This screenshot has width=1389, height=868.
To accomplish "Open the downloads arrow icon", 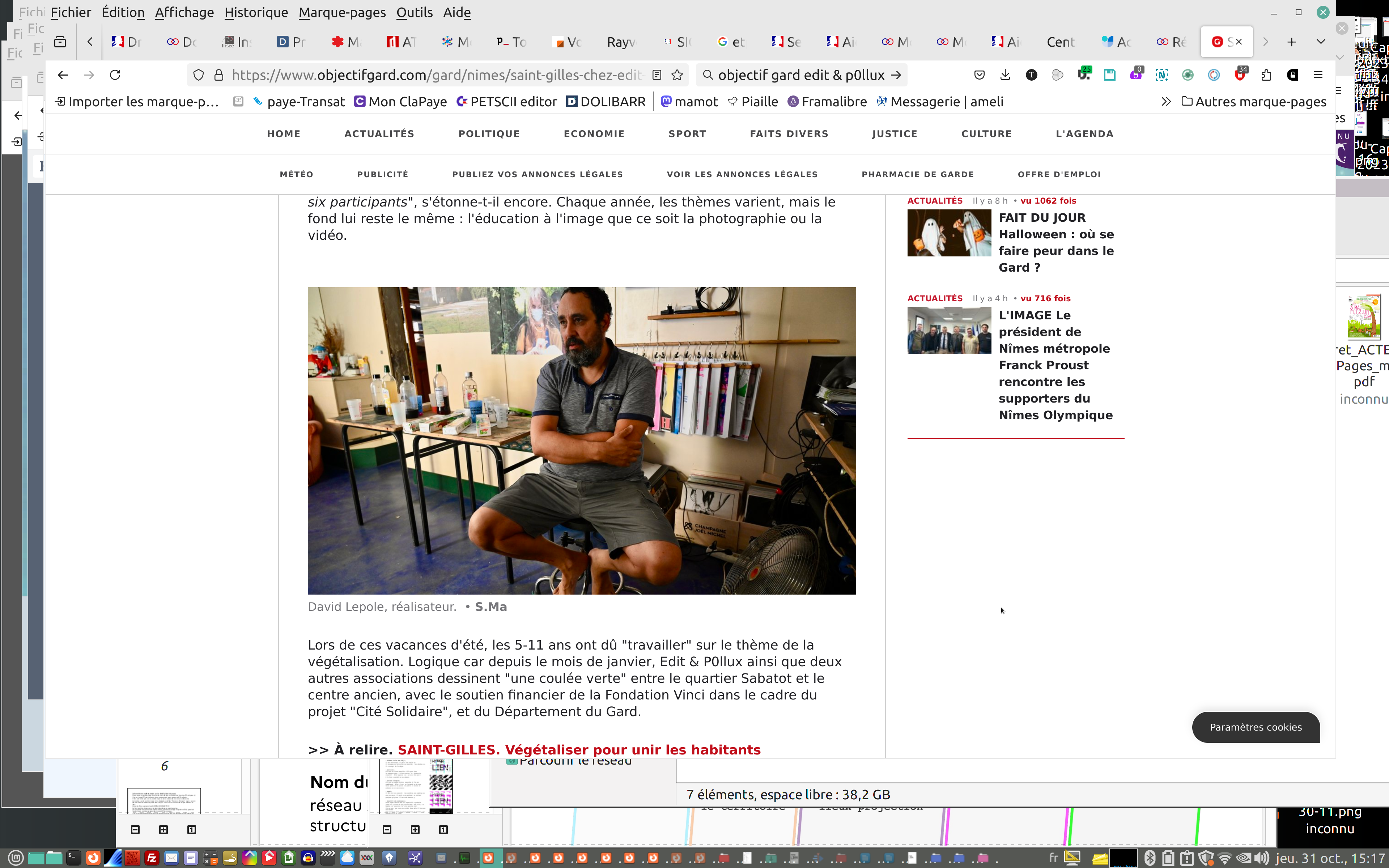I will tap(1005, 75).
